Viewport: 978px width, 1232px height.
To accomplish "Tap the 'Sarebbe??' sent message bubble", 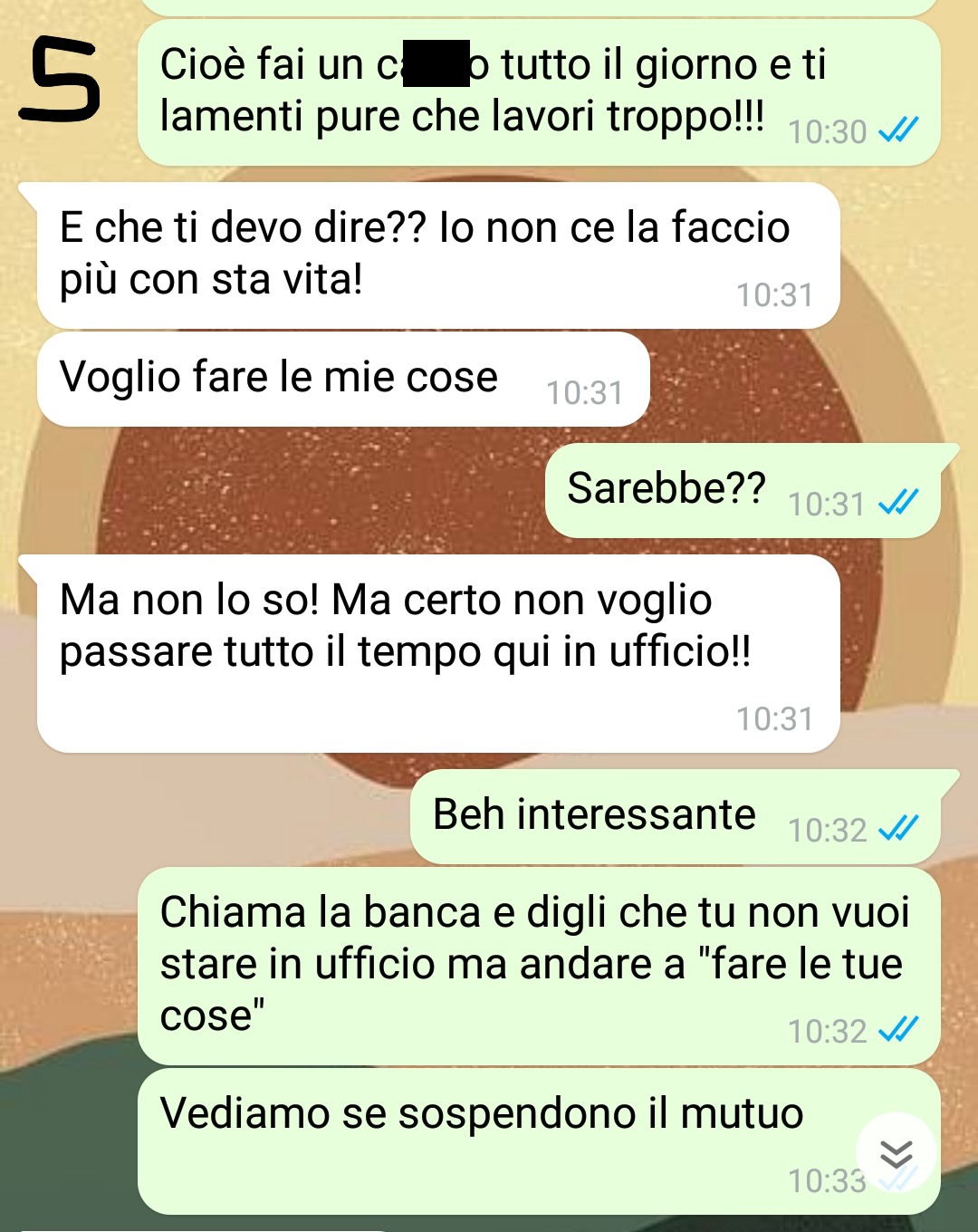I will point(743,491).
